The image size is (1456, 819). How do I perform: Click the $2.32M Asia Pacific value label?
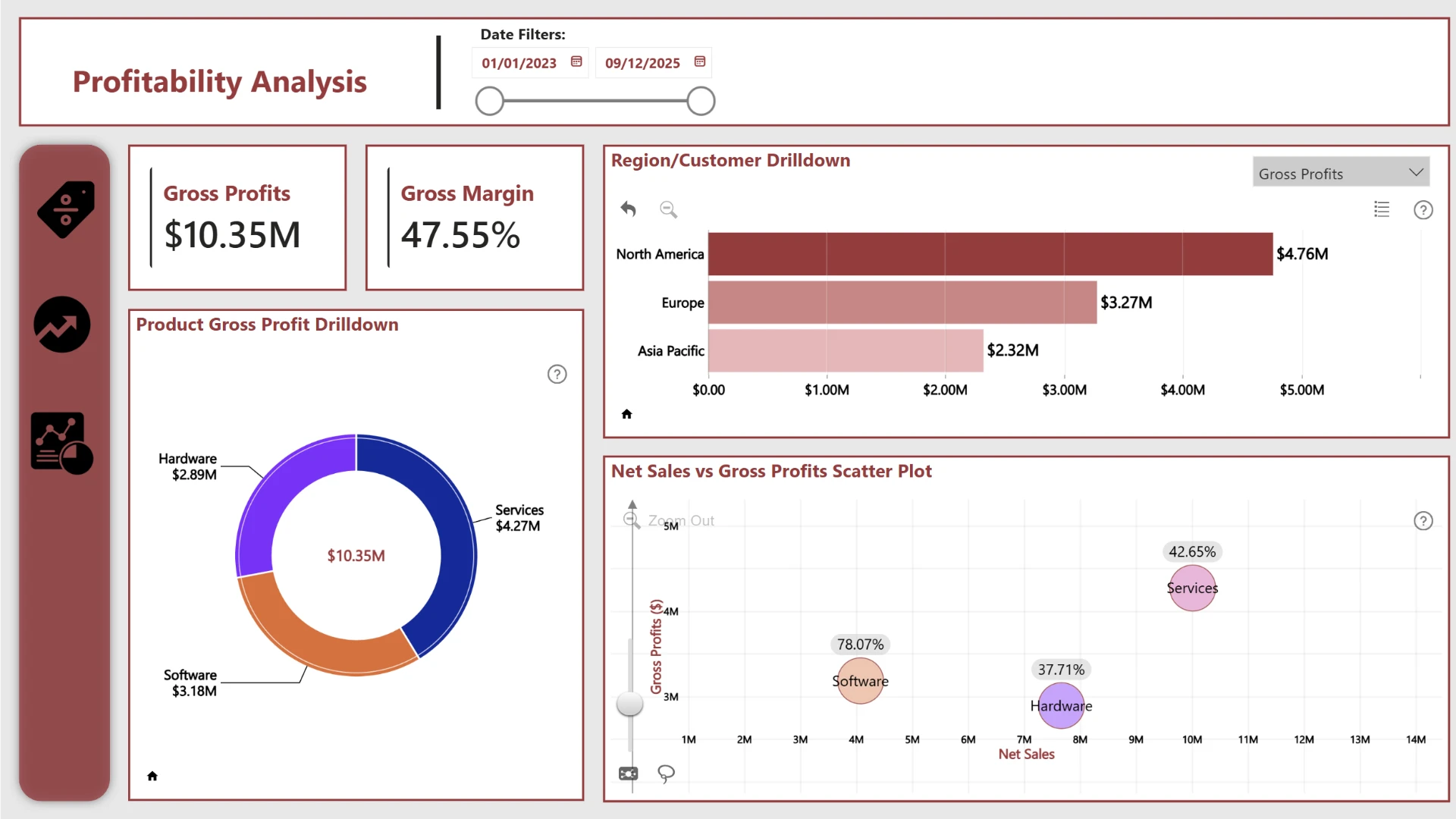1012,350
